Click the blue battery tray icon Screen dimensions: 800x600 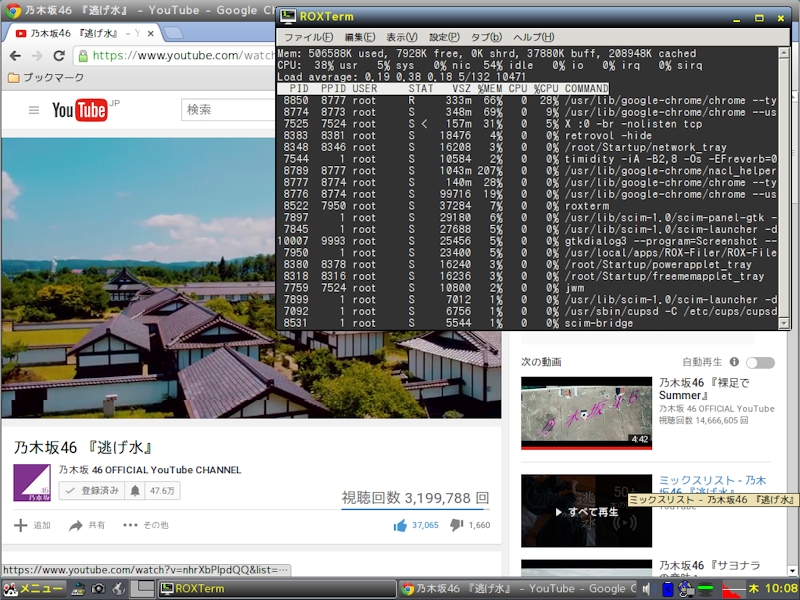click(668, 589)
